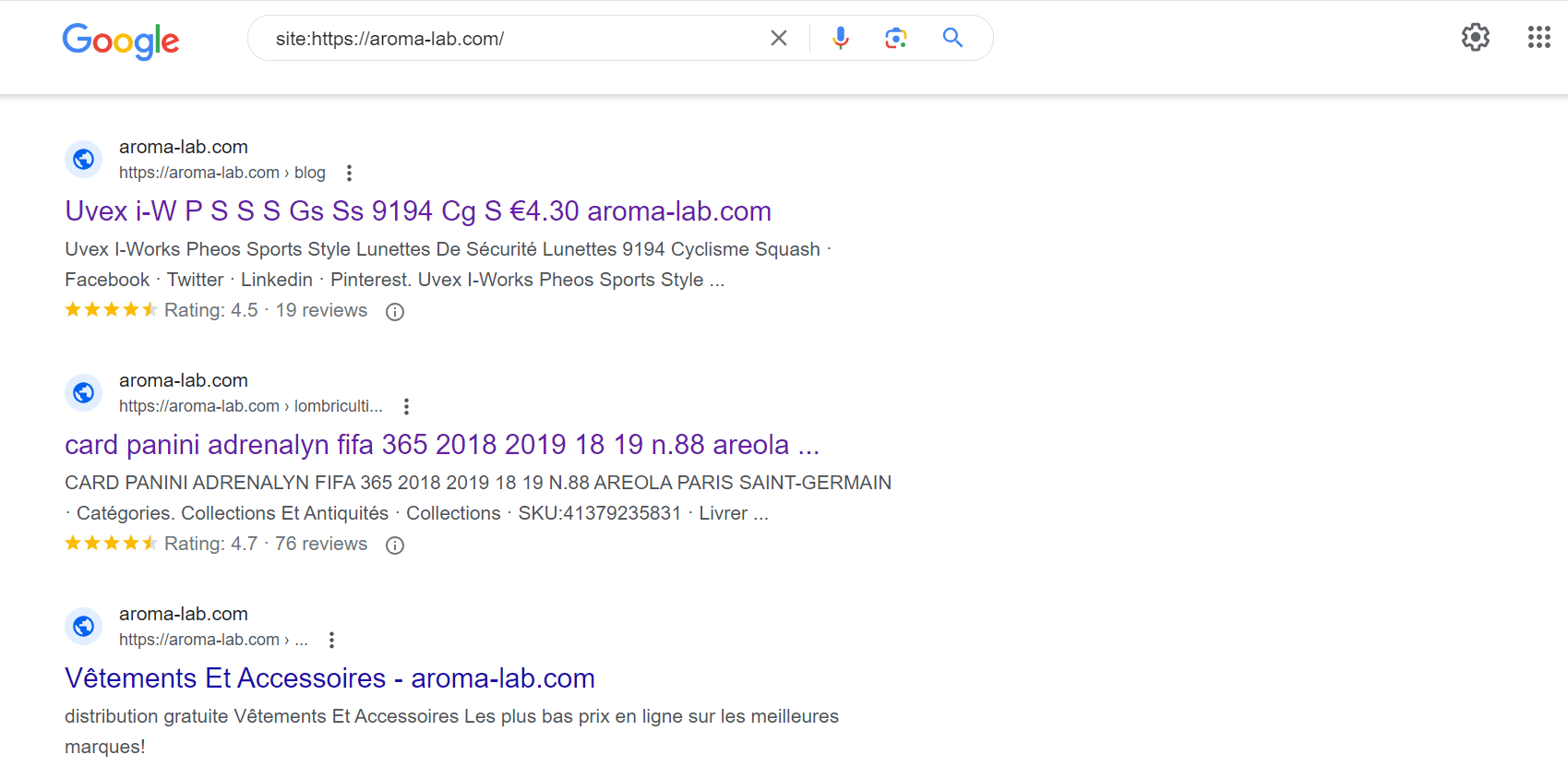Click the globe favicon of the Vêtements result

pyautogui.click(x=84, y=627)
